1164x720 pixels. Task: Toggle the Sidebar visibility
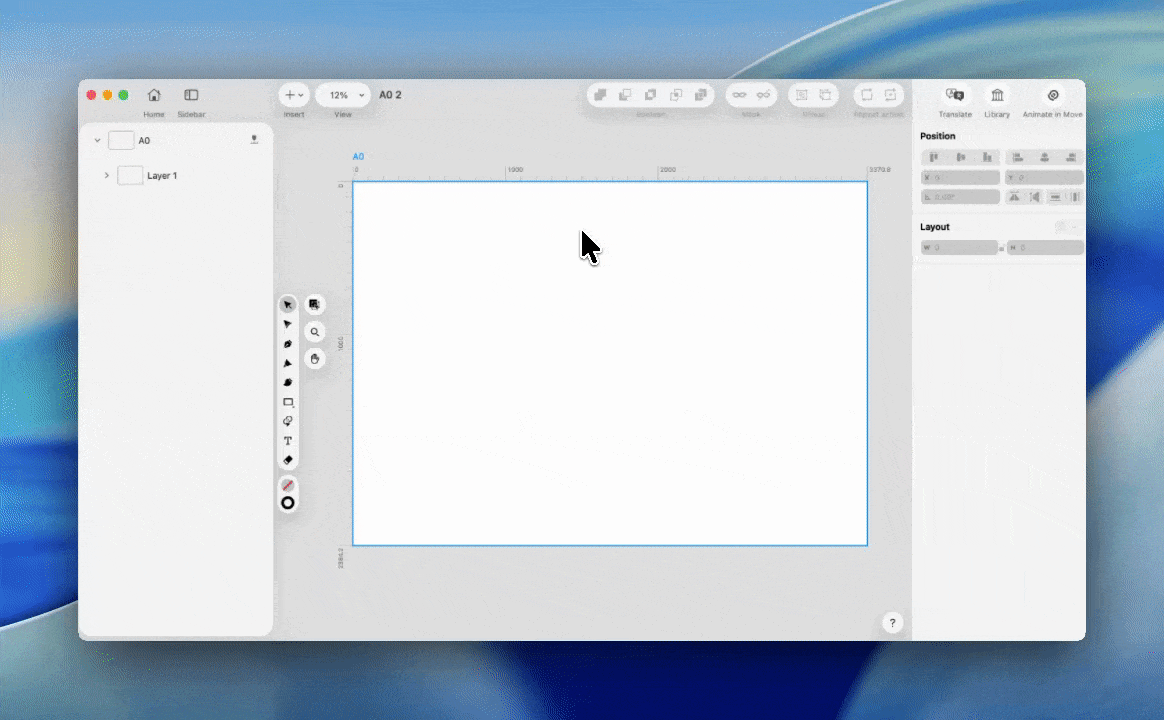tap(191, 95)
